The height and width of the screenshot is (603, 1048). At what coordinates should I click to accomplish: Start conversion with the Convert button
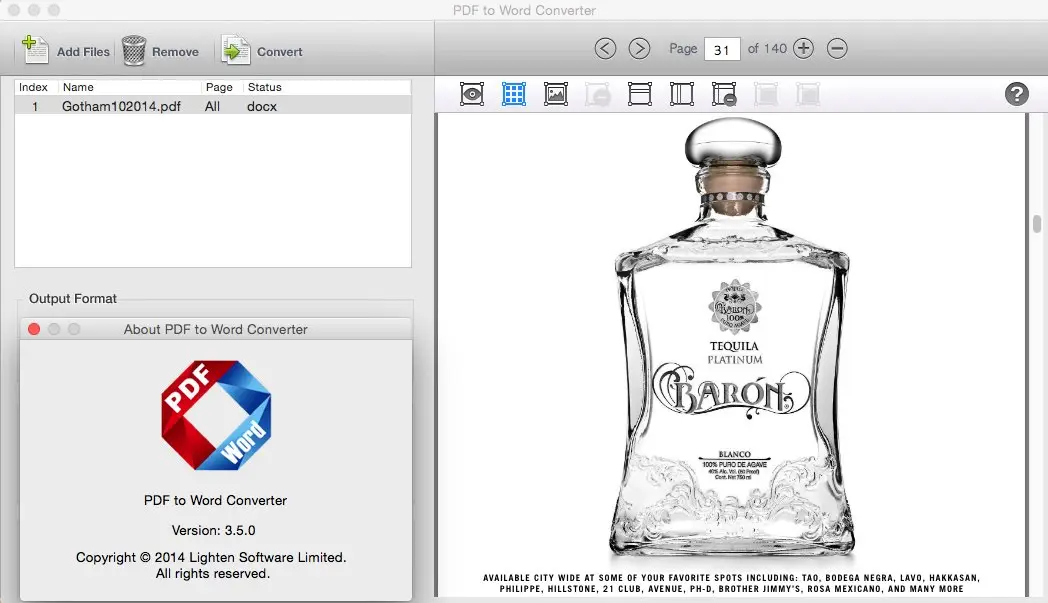click(x=262, y=51)
